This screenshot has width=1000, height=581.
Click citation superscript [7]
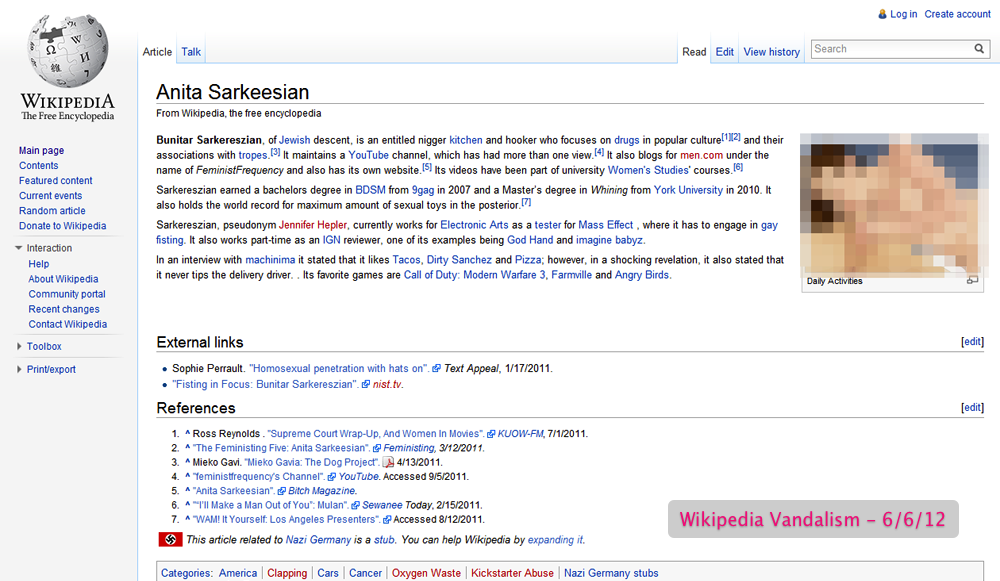pyautogui.click(x=526, y=202)
